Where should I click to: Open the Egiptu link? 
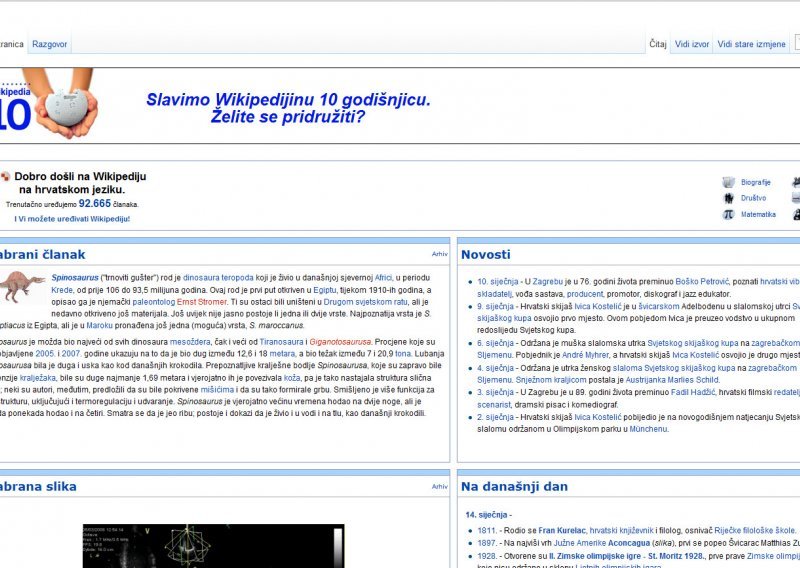tap(325, 290)
